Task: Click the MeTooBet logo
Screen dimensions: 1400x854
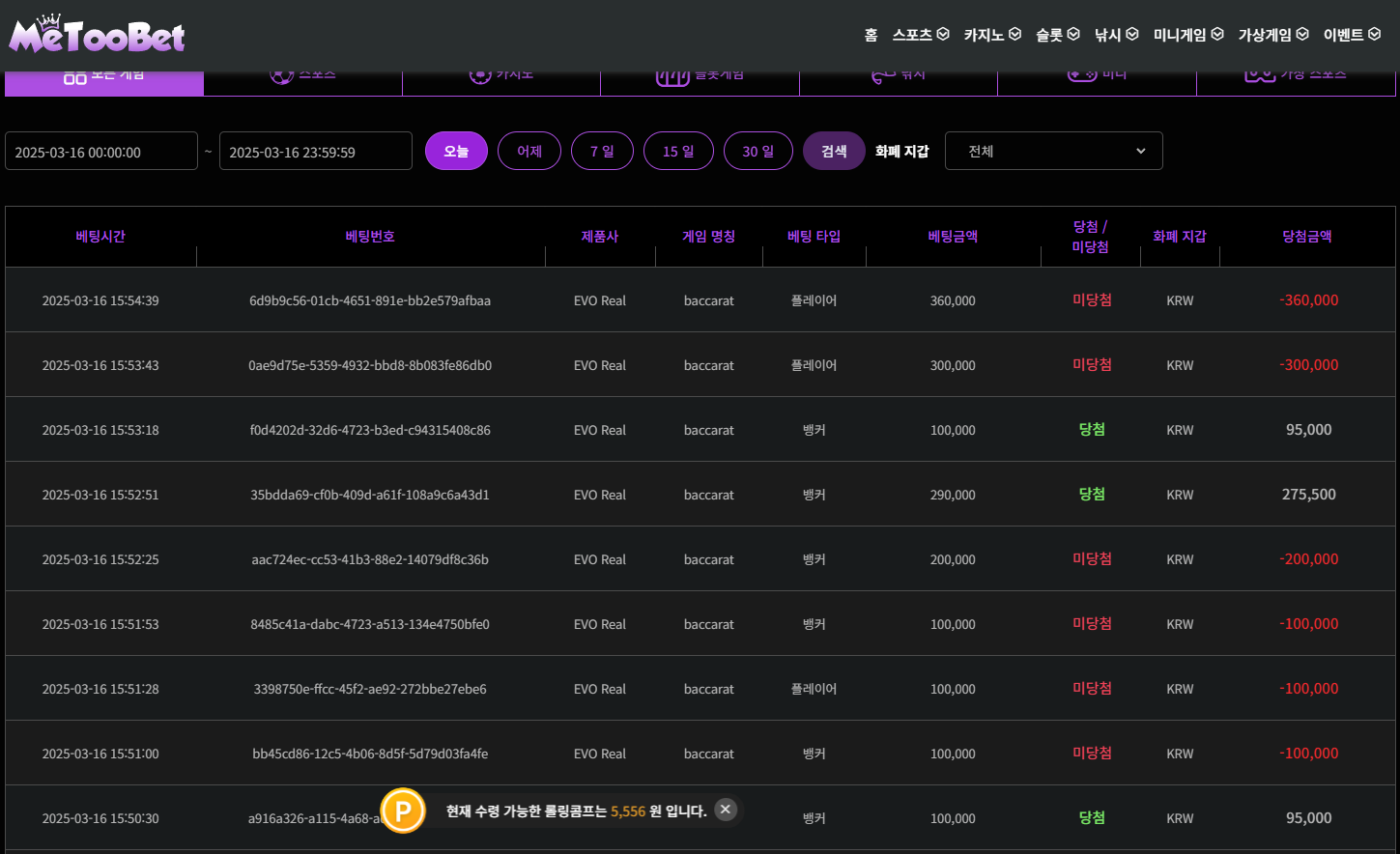Action: point(97,34)
